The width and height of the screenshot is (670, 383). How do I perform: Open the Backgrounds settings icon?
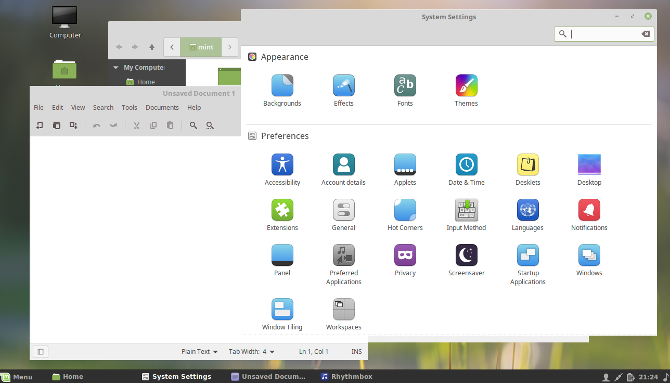(x=282, y=90)
